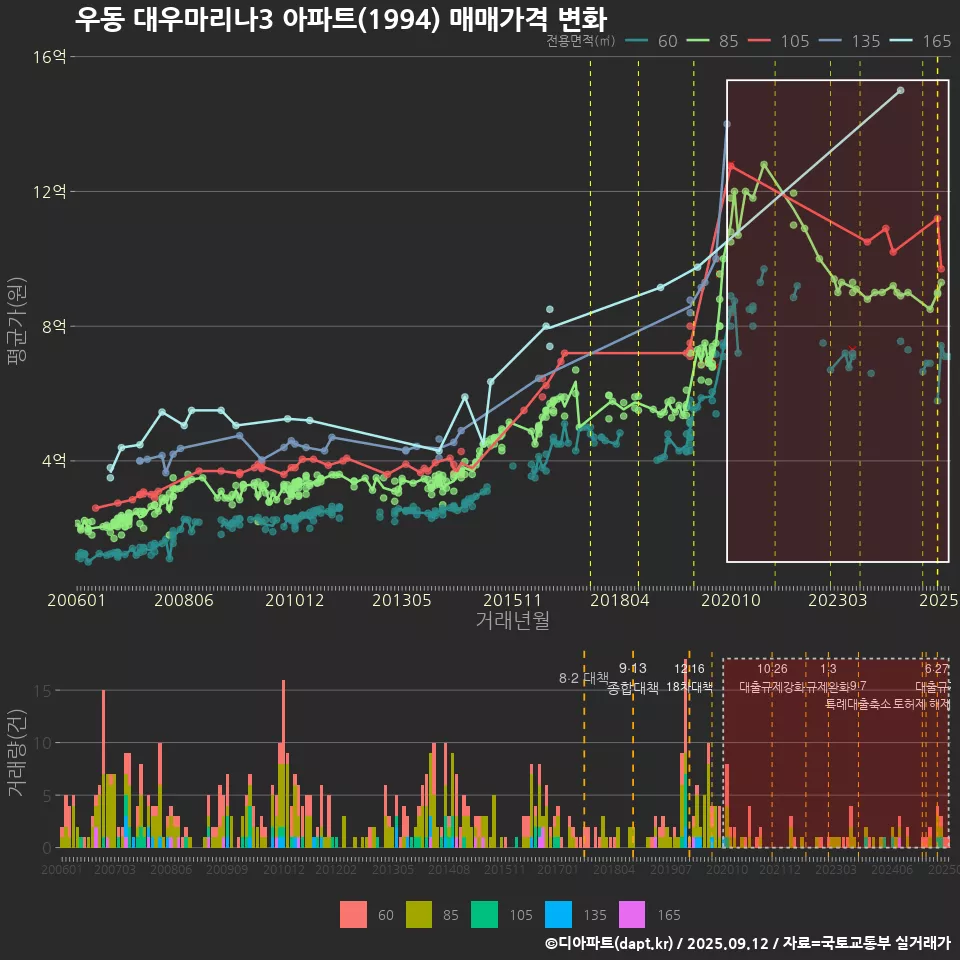This screenshot has width=960, height=960.
Task: Select the salmon 60 swatch in bottom legend
Action: (x=353, y=915)
